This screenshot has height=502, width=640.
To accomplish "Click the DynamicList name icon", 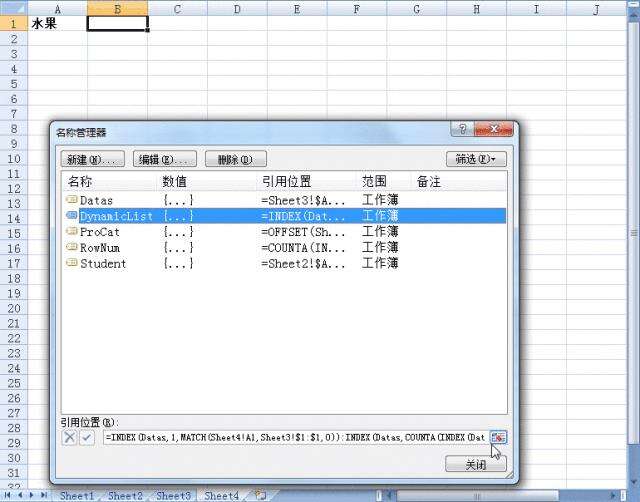I will (x=72, y=215).
